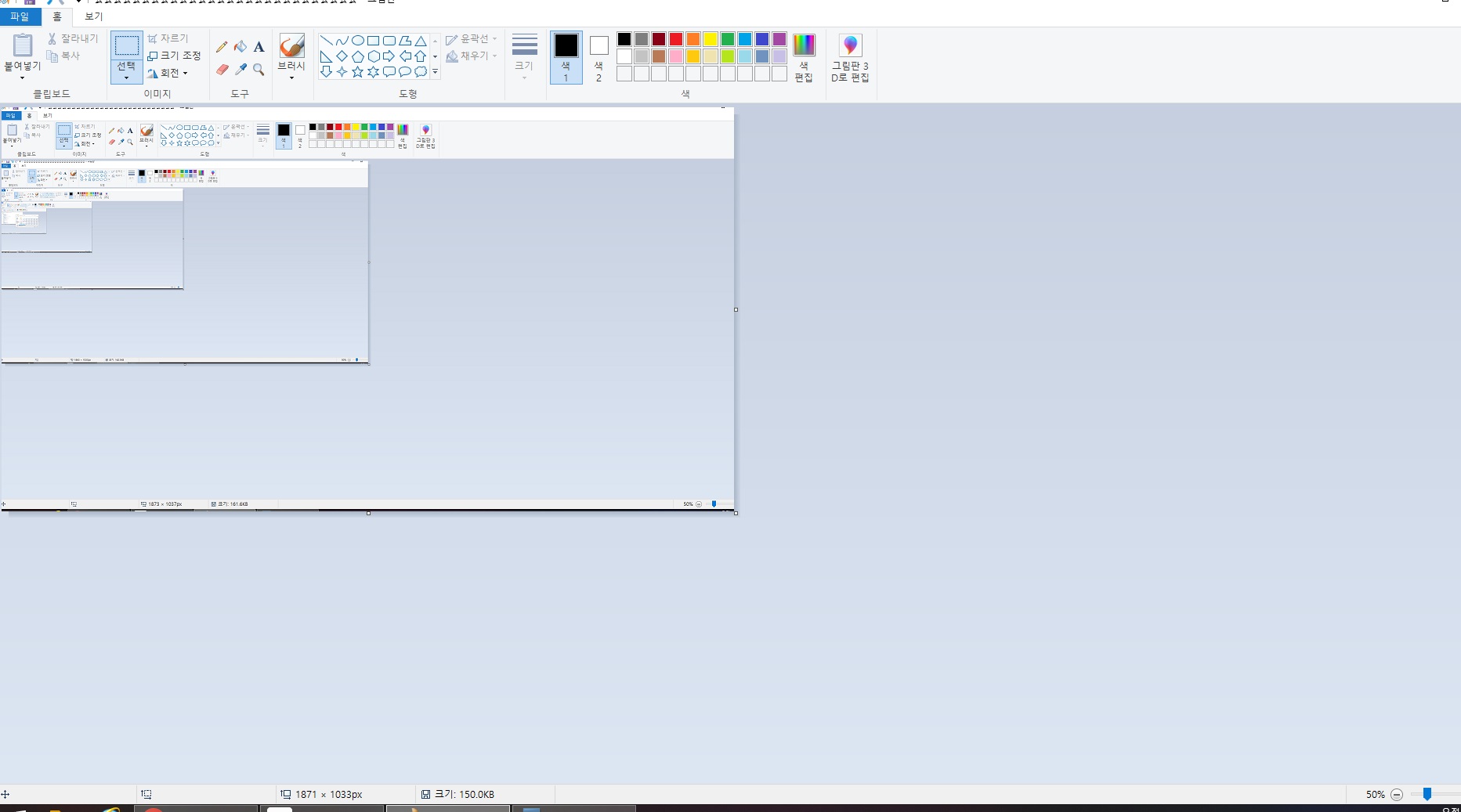Select the Text tool (A)
Screen dimensions: 1461x812
pos(259,47)
